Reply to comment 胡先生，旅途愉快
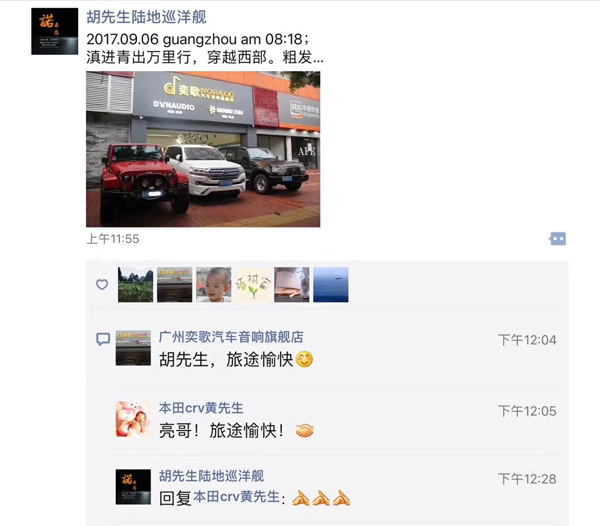This screenshot has width=600, height=526. (x=236, y=360)
